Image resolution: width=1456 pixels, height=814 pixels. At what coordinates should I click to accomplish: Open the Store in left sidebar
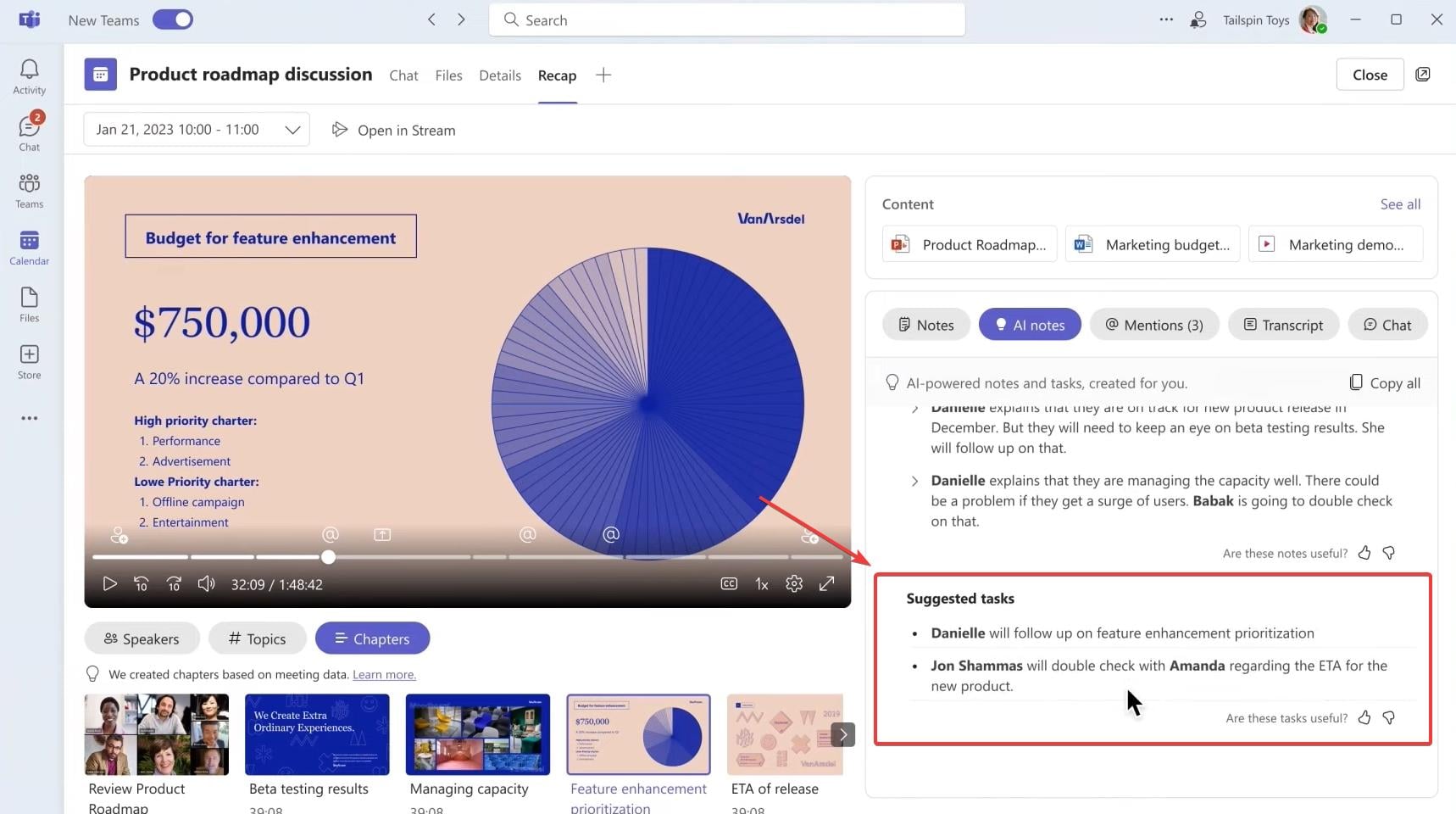tap(30, 360)
